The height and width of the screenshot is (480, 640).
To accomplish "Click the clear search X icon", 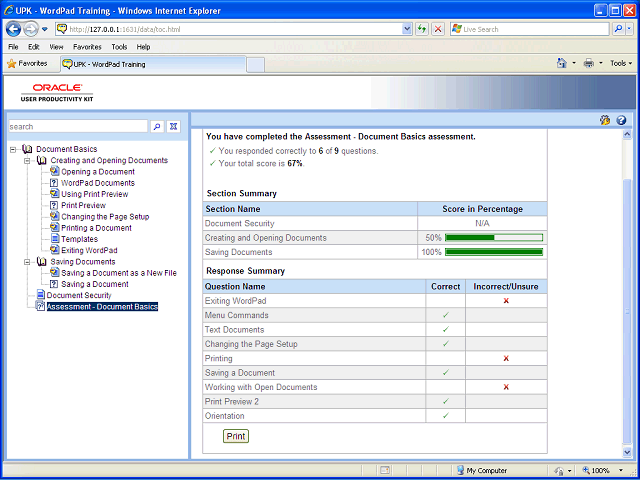I will [173, 127].
